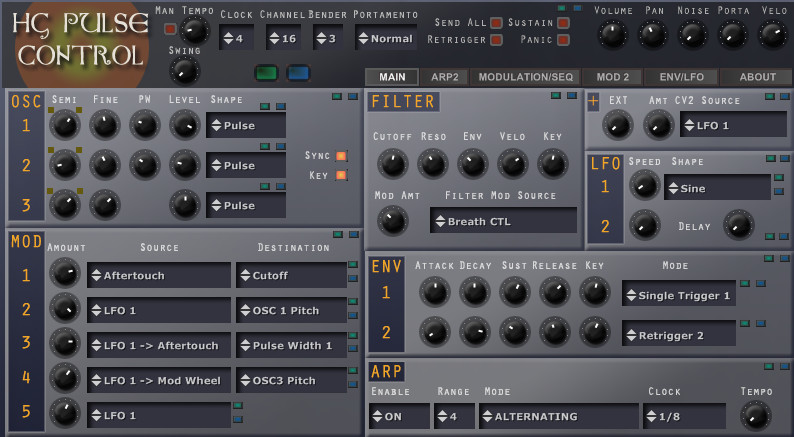Image resolution: width=794 pixels, height=437 pixels.
Task: Change the Channel value 16 stepper
Action: pos(284,38)
